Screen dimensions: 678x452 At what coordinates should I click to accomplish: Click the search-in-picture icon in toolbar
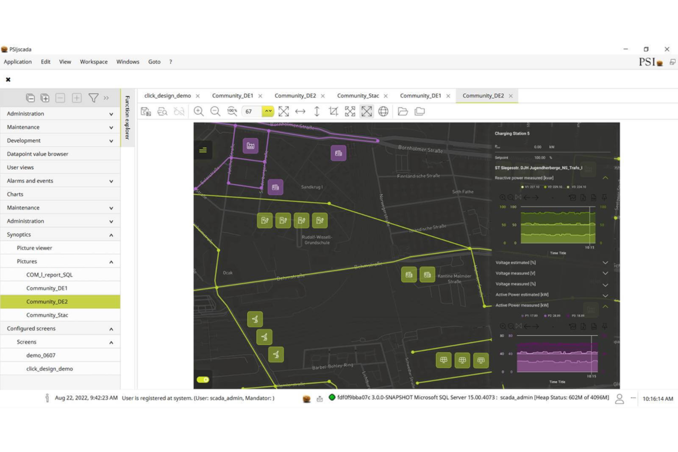(x=162, y=112)
